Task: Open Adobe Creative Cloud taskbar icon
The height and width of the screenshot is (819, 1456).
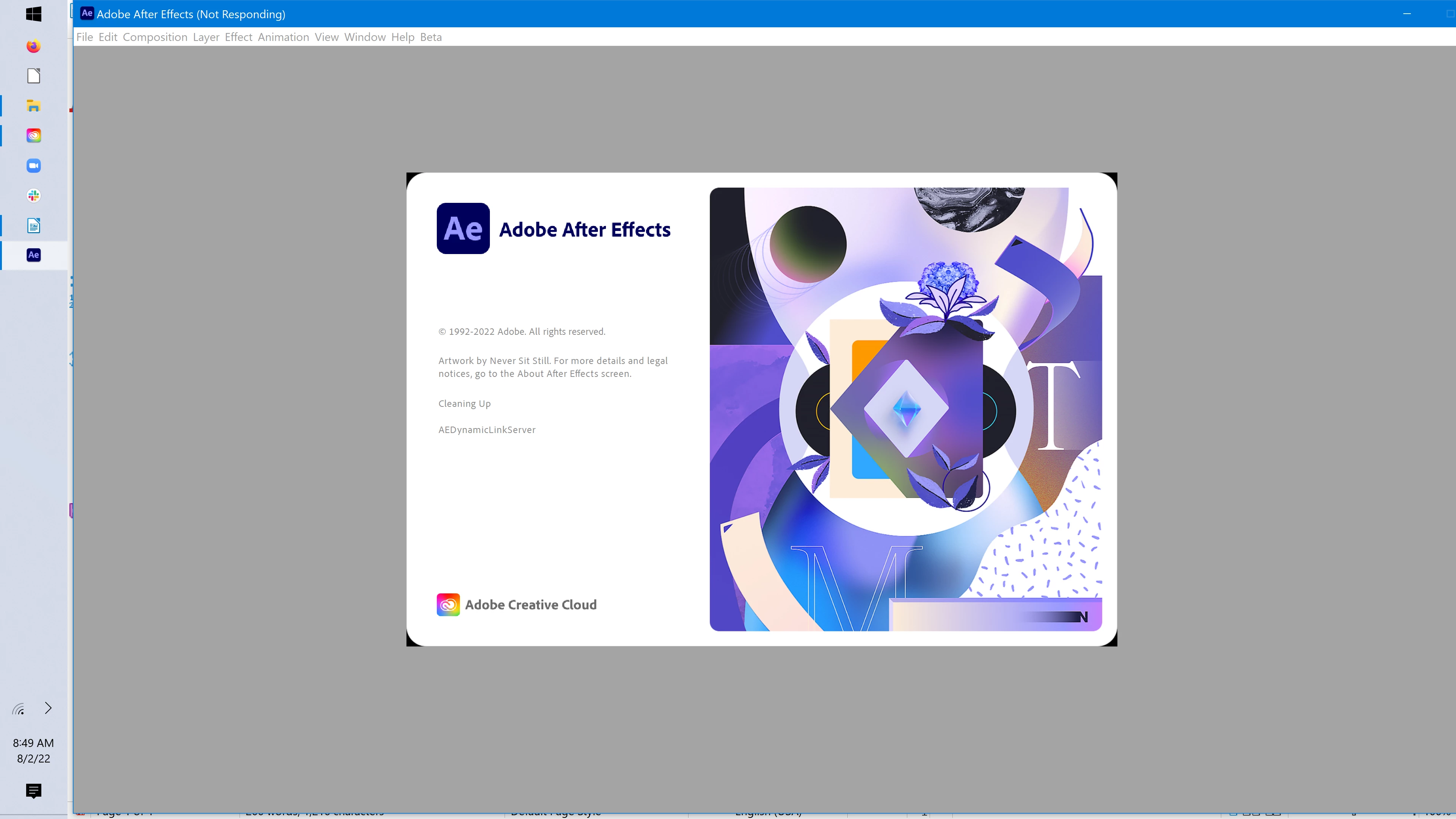Action: tap(33, 136)
